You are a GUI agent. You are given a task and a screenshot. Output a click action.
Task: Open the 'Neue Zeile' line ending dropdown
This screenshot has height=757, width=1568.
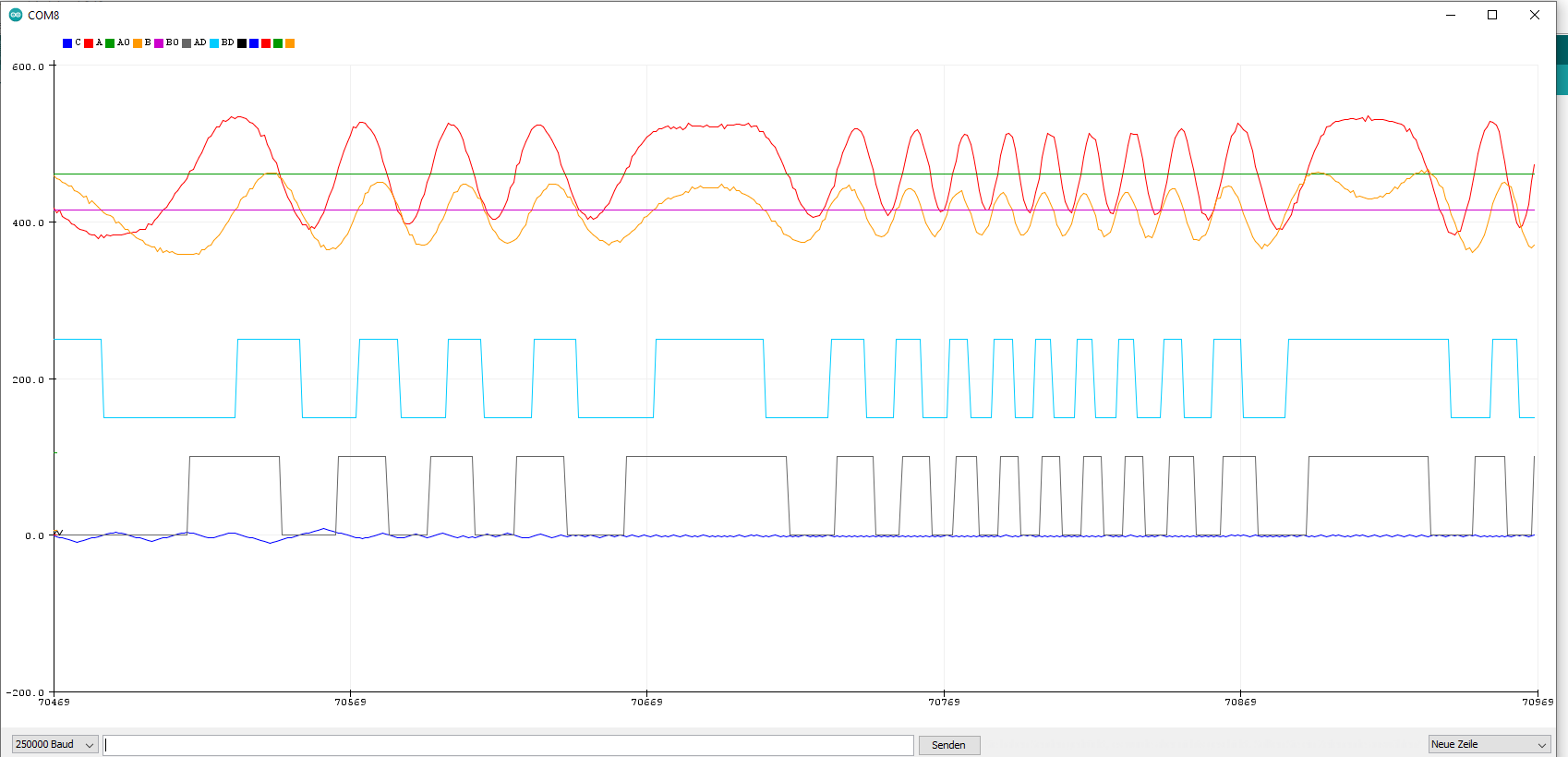click(x=1490, y=744)
